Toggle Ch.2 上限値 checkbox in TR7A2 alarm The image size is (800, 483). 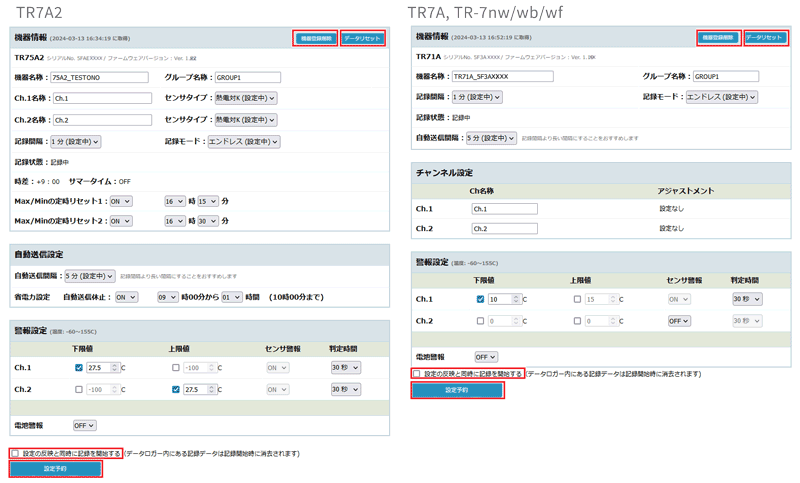[x=176, y=389]
